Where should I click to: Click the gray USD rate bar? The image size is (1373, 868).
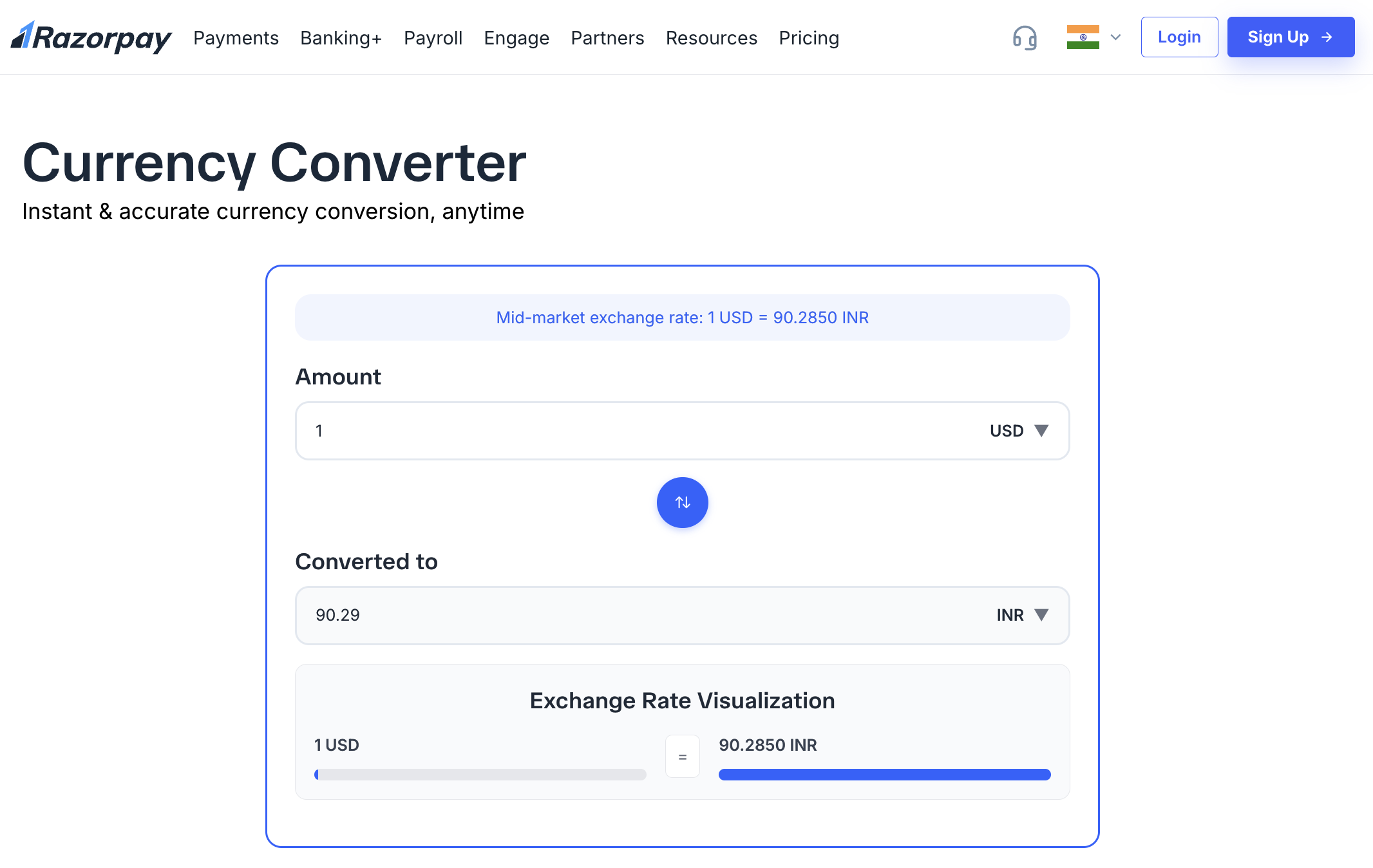[x=480, y=775]
